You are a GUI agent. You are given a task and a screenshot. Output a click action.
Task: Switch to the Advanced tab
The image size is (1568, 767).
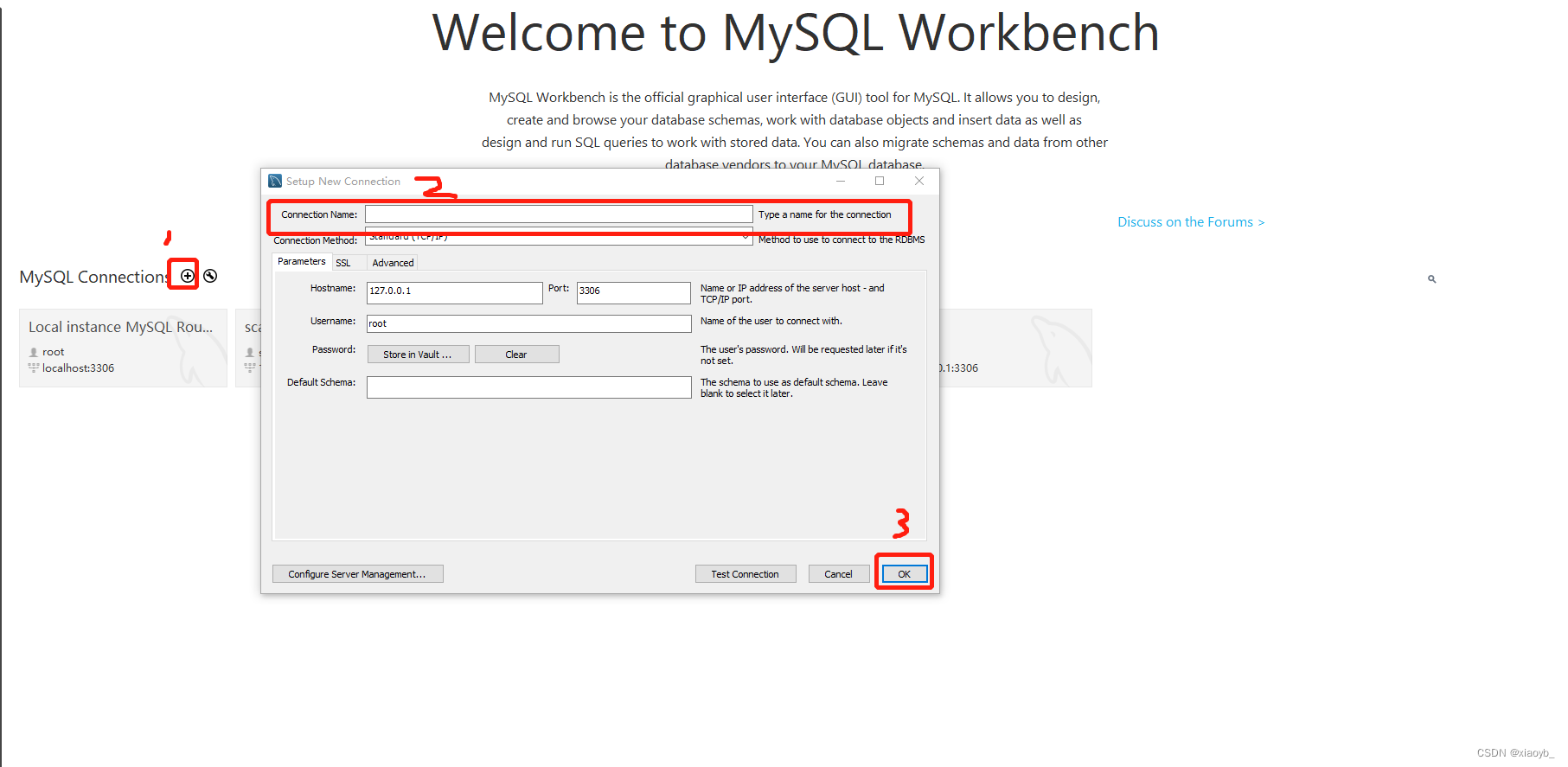(393, 263)
